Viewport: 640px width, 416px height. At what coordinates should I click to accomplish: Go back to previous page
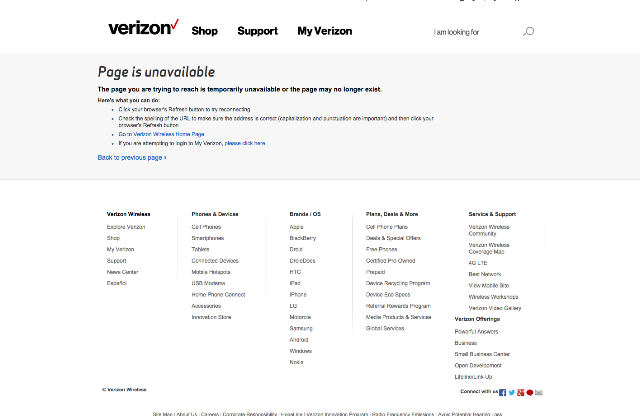132,157
